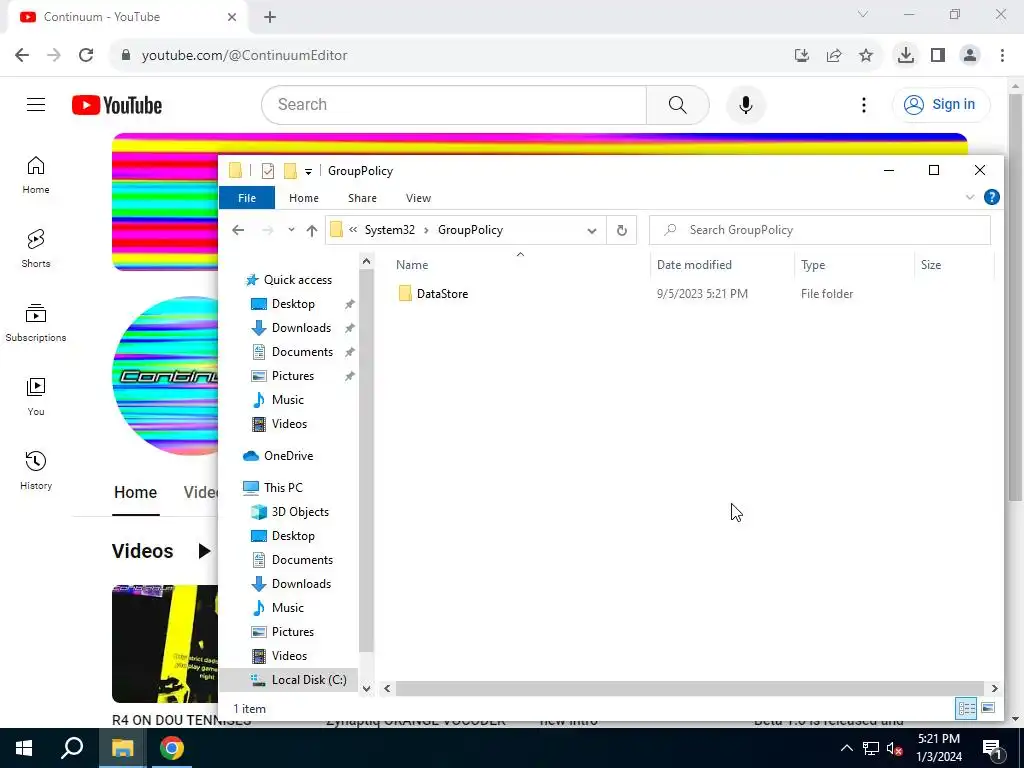Open the File tab in Explorer
The height and width of the screenshot is (768, 1024).
coord(247,198)
